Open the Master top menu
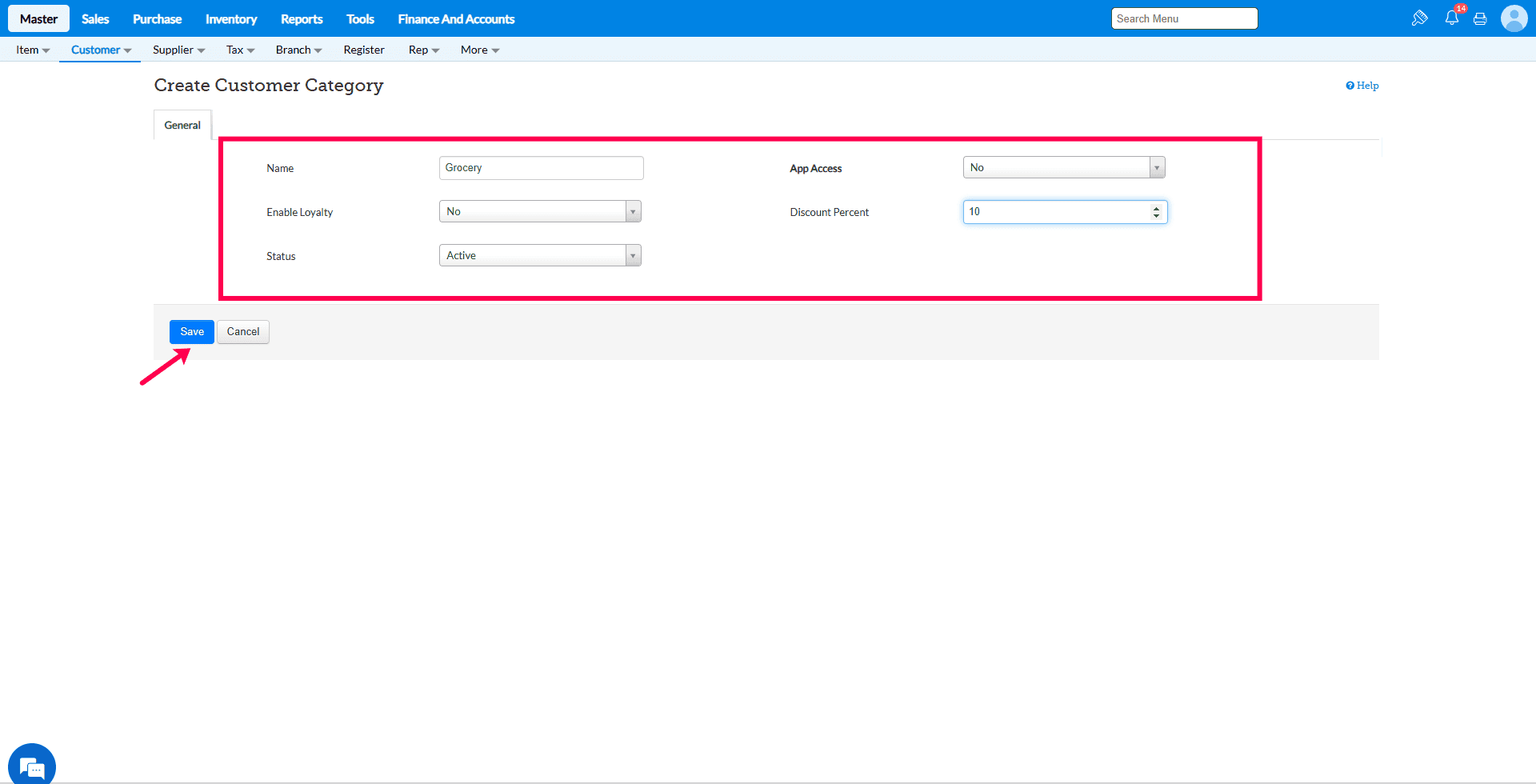This screenshot has width=1536, height=784. pos(38,18)
